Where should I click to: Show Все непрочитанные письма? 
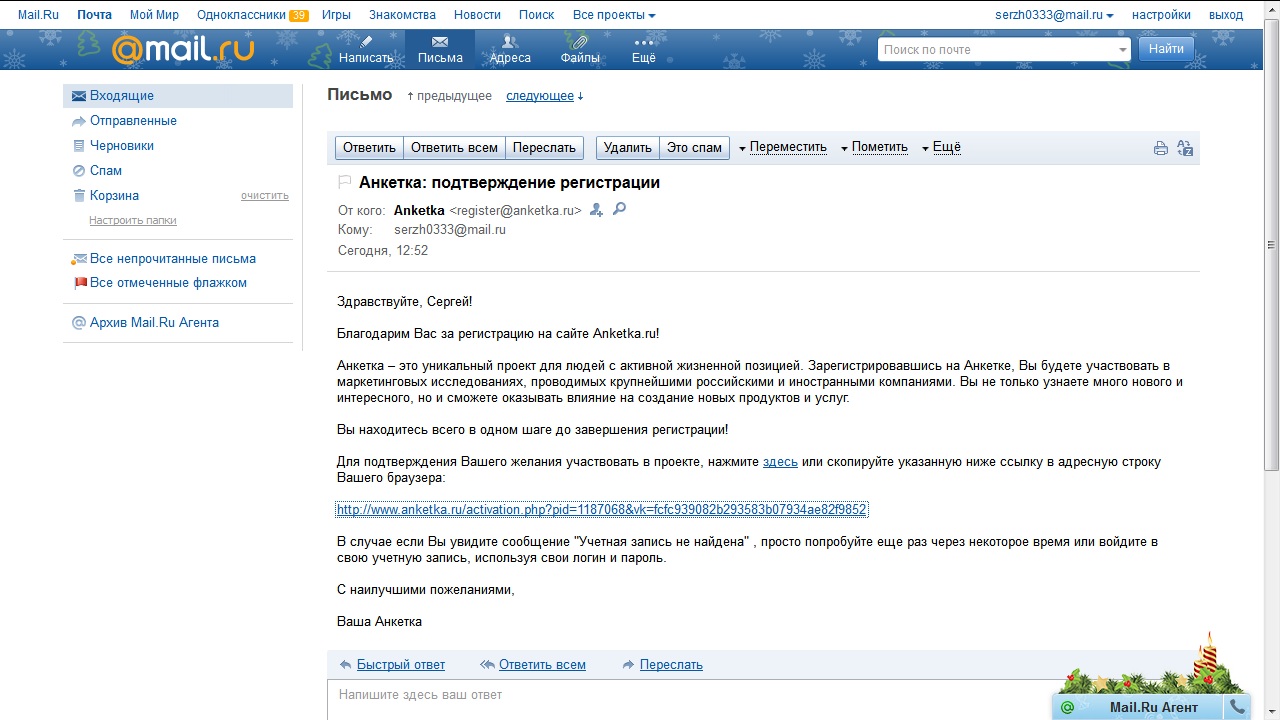[173, 259]
